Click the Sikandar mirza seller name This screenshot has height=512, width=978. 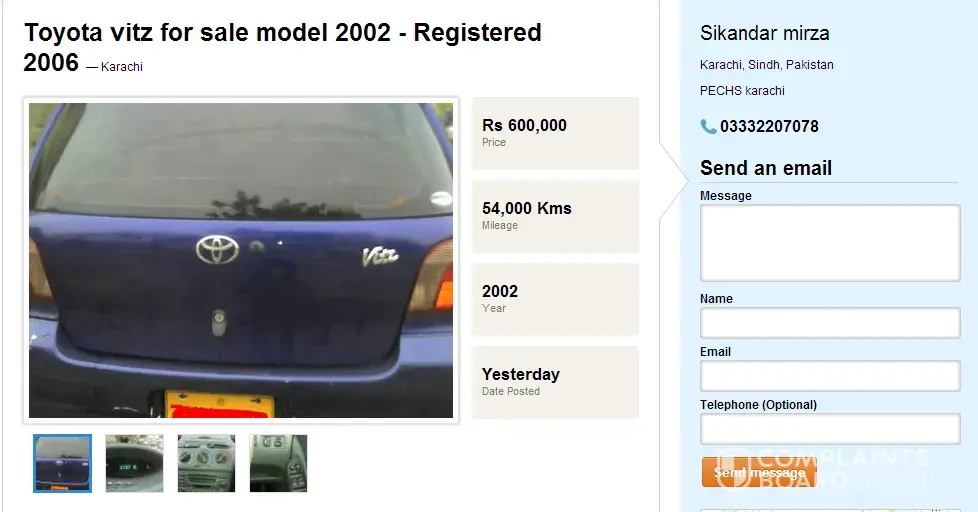point(765,33)
